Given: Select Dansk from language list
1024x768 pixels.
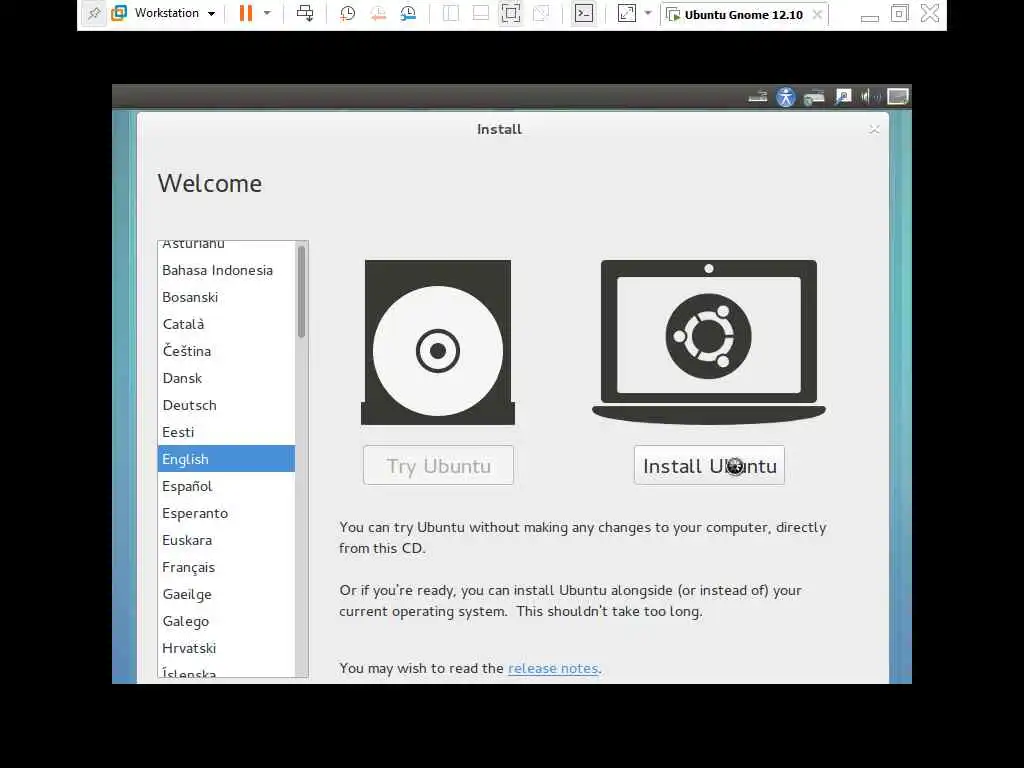Looking at the screenshot, I should point(227,378).
